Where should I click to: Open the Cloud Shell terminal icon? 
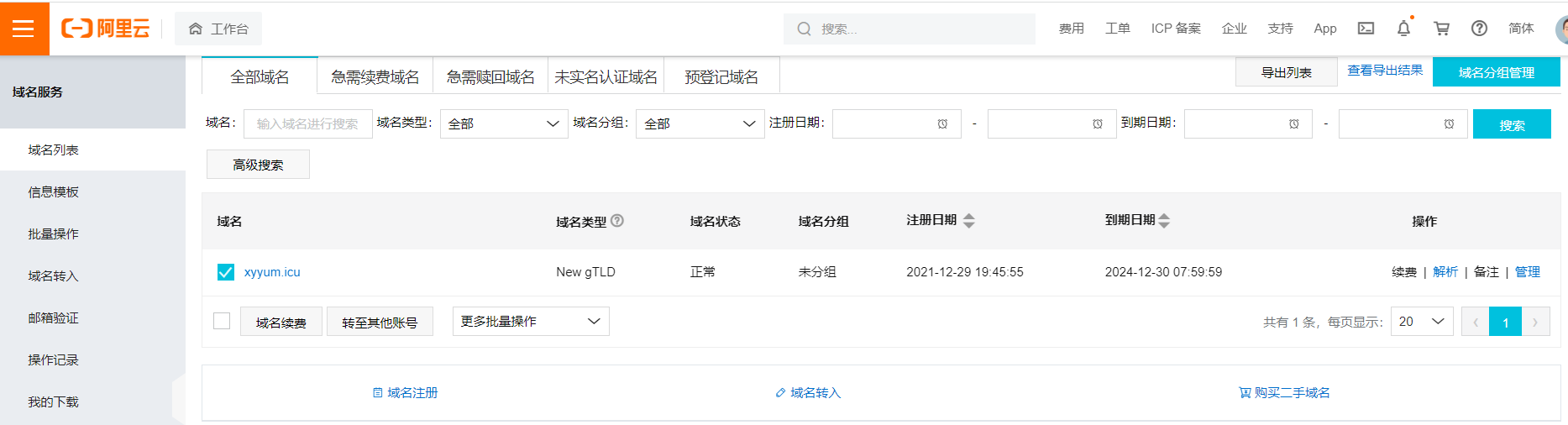[x=1366, y=29]
